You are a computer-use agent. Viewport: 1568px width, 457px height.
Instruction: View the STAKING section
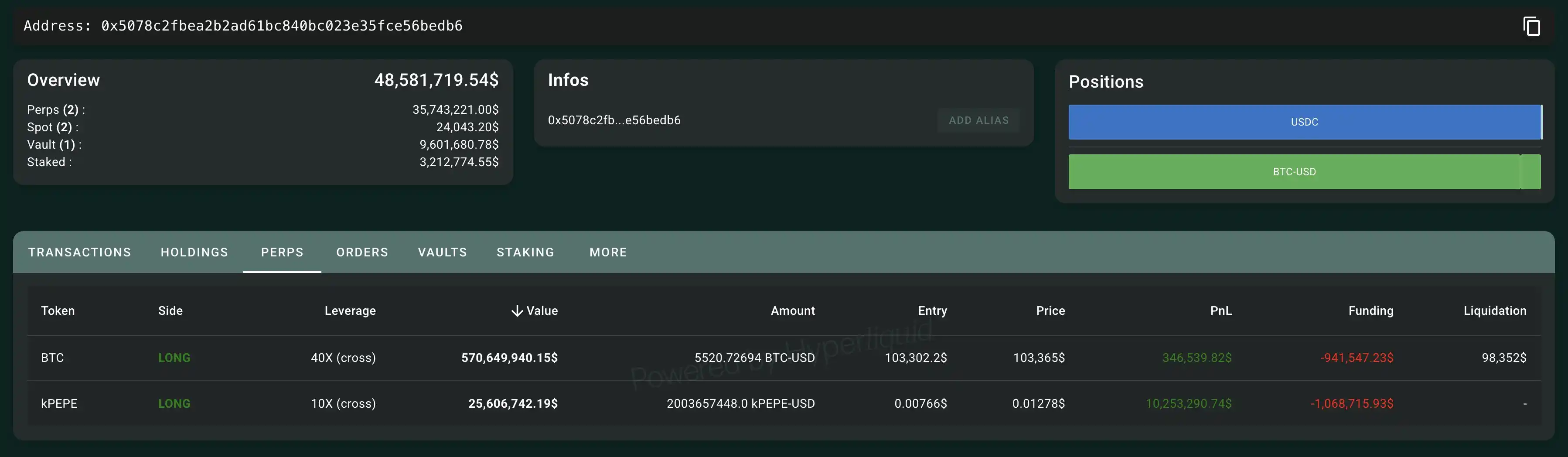[x=525, y=252]
